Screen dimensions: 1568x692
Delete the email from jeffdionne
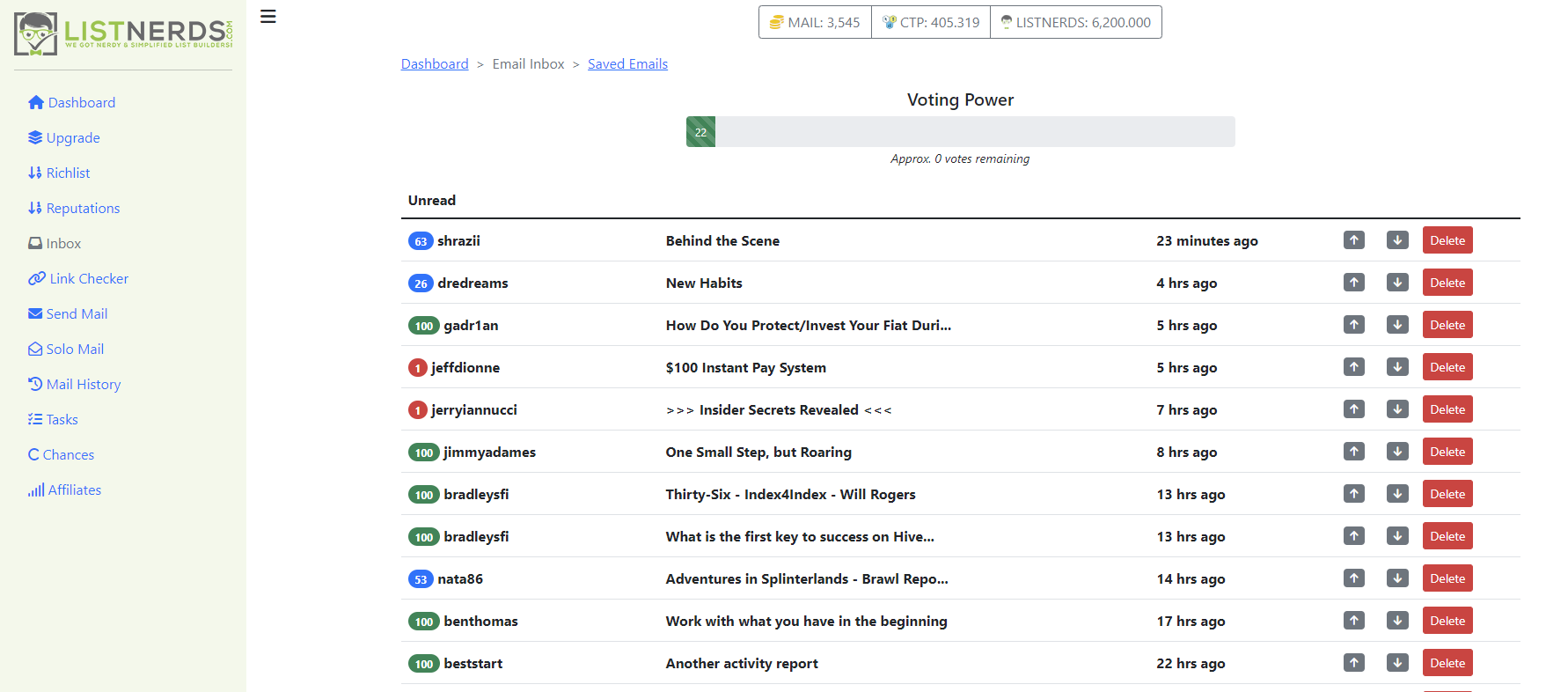point(1447,367)
